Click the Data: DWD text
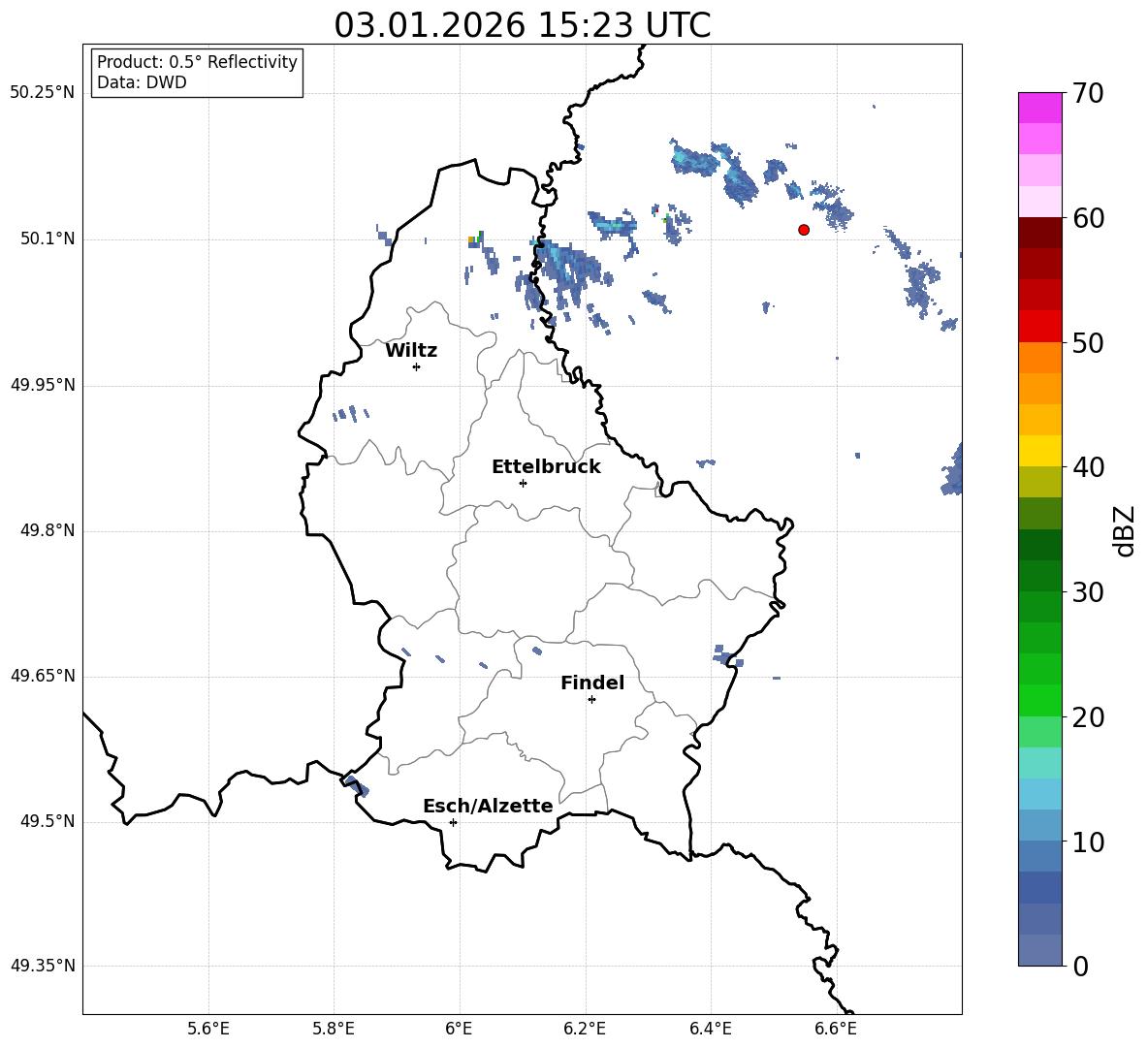Image resolution: width=1148 pixels, height=1048 pixels. [x=142, y=82]
